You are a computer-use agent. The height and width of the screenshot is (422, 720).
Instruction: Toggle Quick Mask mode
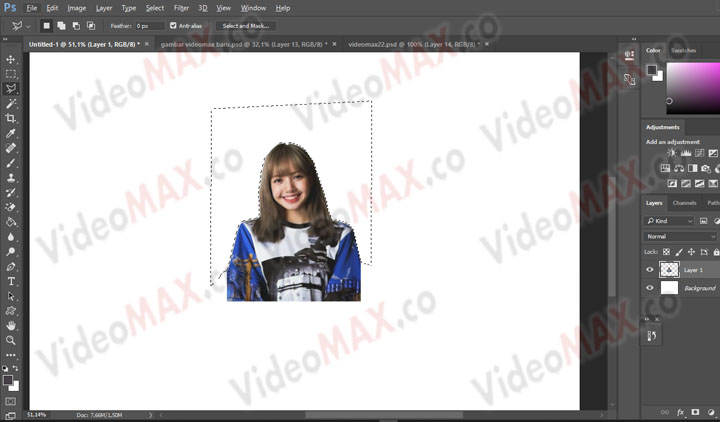(11, 402)
